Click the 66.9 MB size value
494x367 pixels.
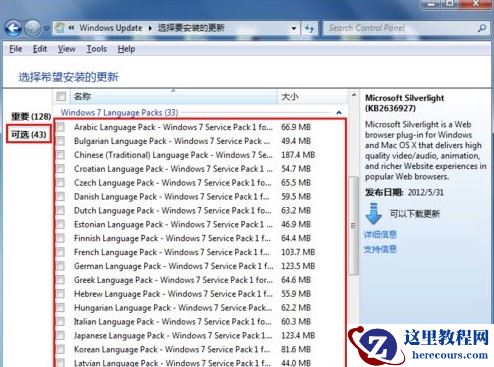[296, 127]
